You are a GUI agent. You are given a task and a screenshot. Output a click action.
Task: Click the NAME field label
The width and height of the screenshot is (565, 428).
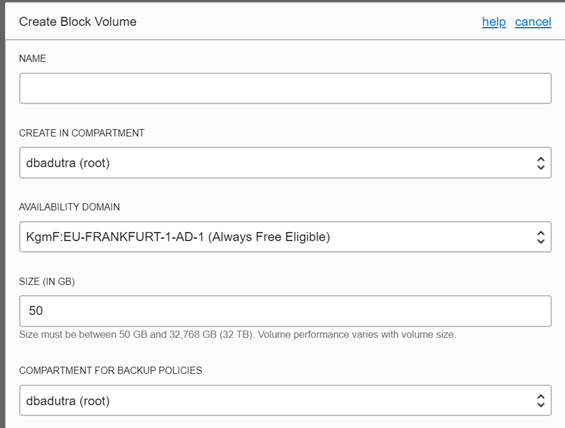[32, 59]
